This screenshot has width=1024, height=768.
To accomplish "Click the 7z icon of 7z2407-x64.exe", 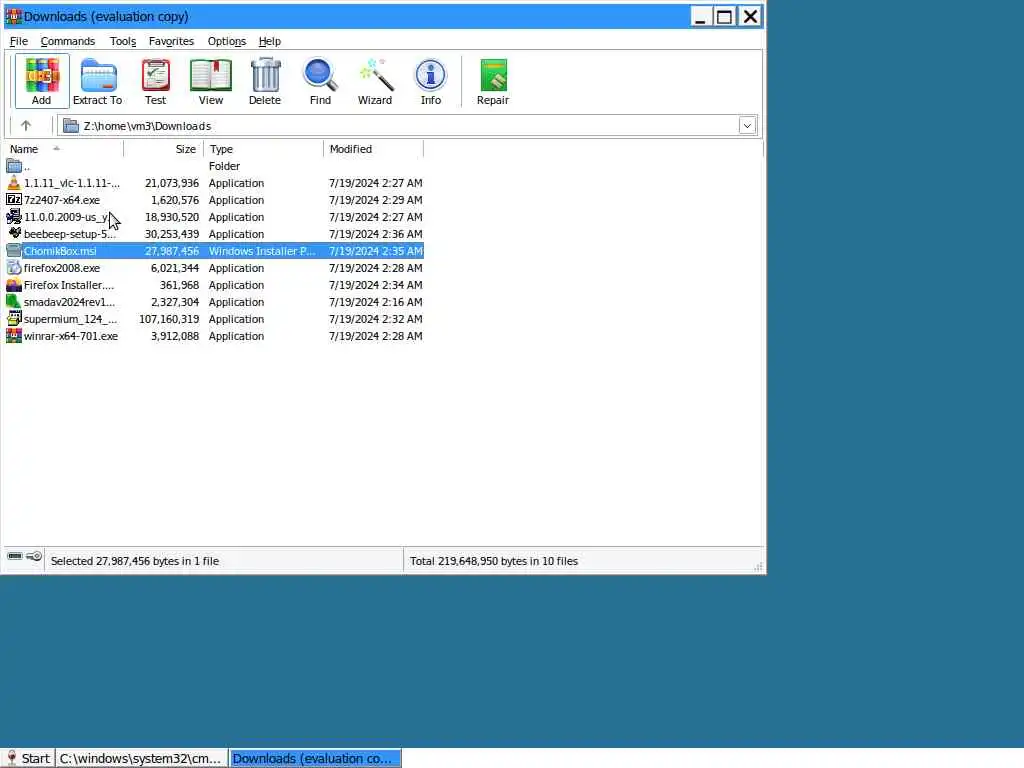I will pos(14,200).
